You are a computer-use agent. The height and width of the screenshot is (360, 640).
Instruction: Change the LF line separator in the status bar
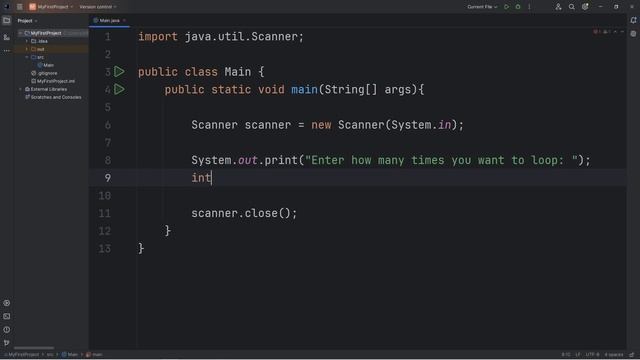point(578,355)
